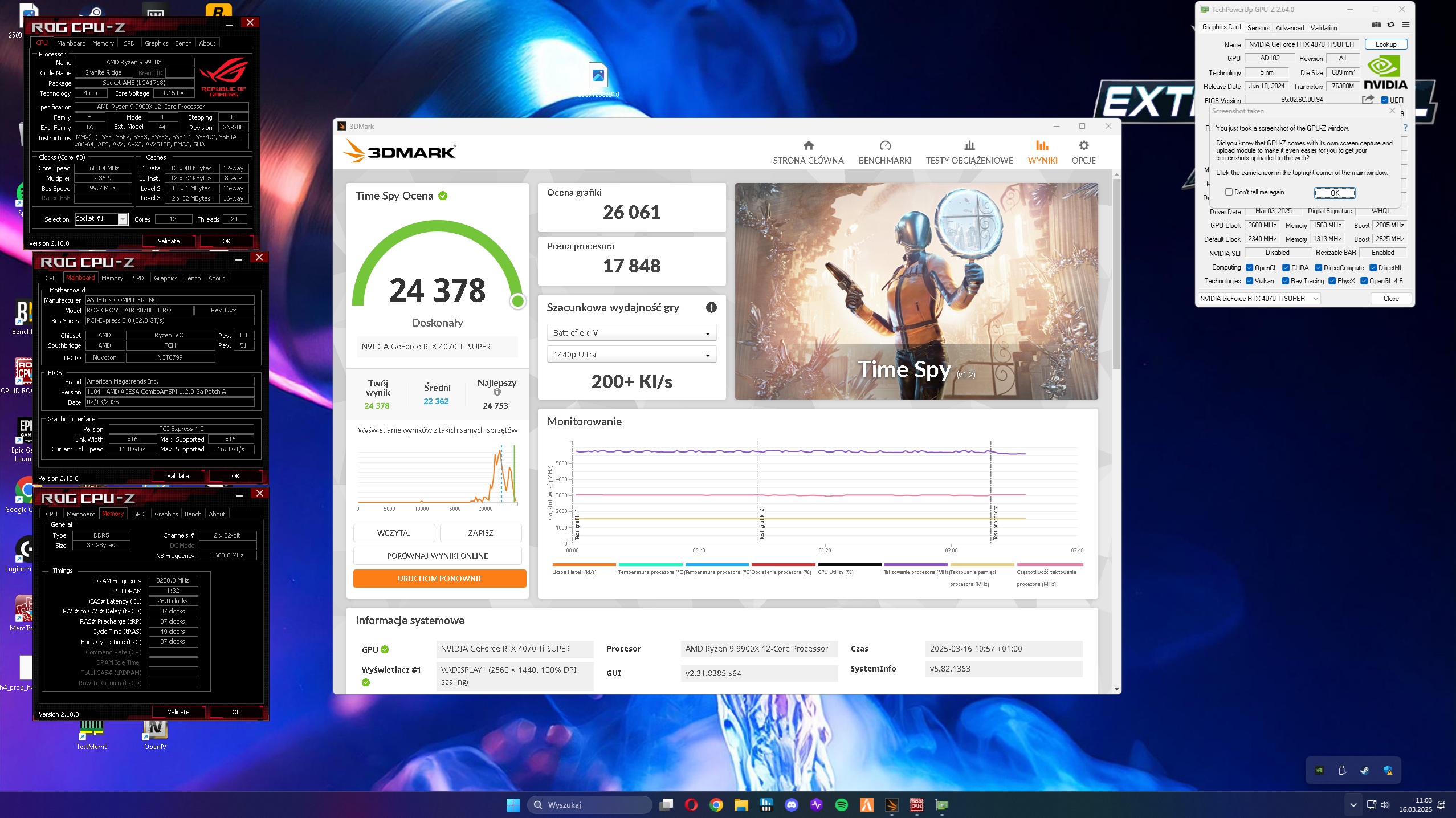
Task: Expand hidden system tray icons chevron
Action: coord(1353,805)
